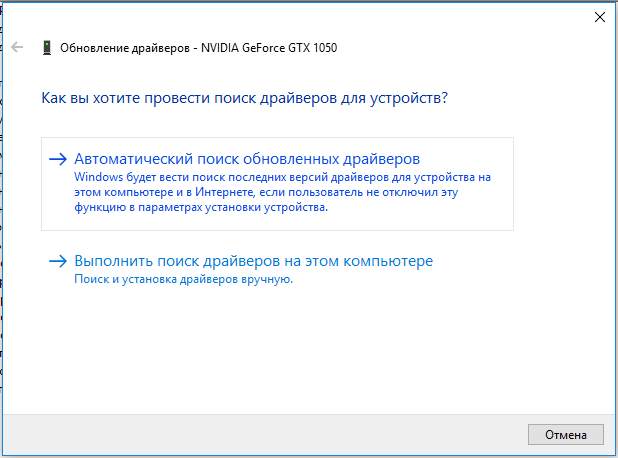The width and height of the screenshot is (618, 458).
Task: Choose "Выполнить поиск драйверов на этом компьютере"
Action: point(253,261)
